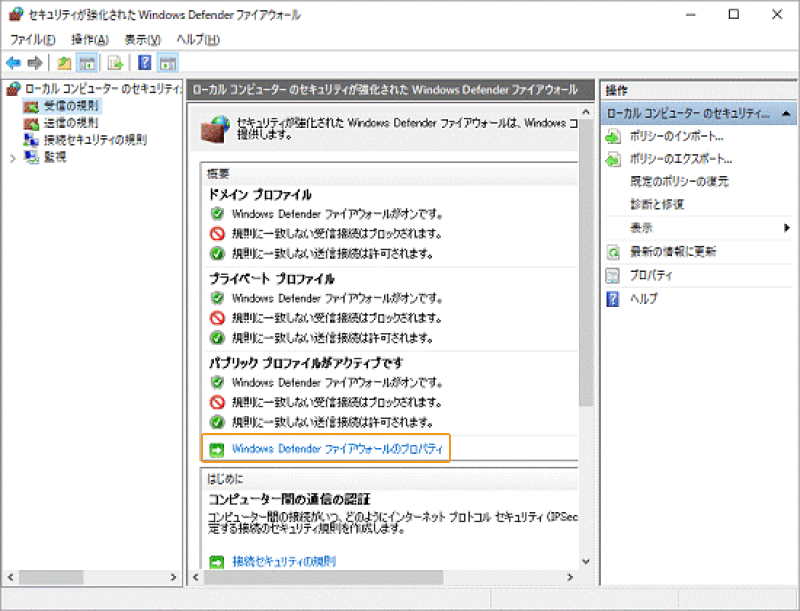Toggle the action pane toolbar icon
800x611 pixels.
pyautogui.click(x=168, y=63)
